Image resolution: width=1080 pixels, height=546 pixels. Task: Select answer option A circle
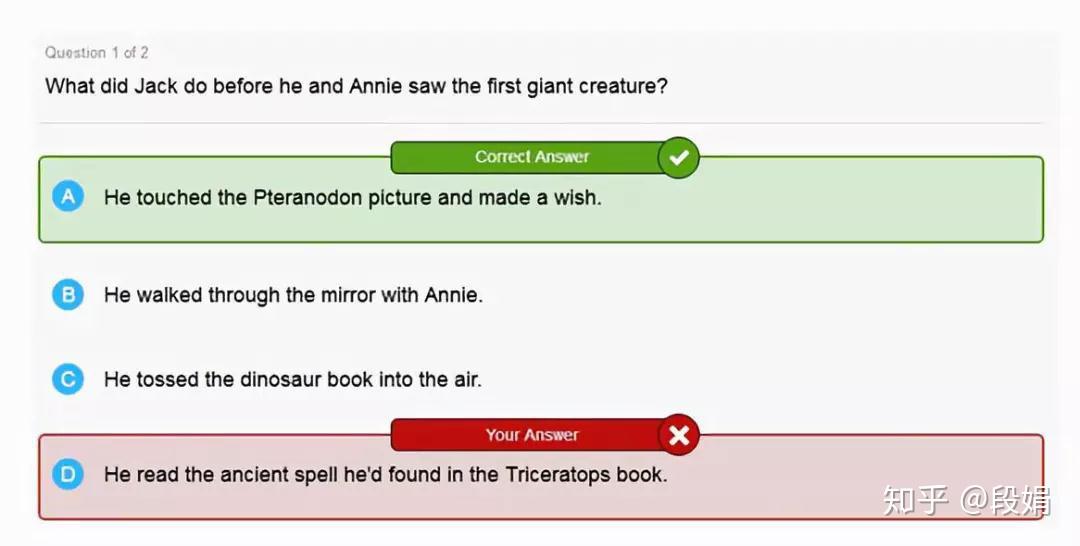68,197
